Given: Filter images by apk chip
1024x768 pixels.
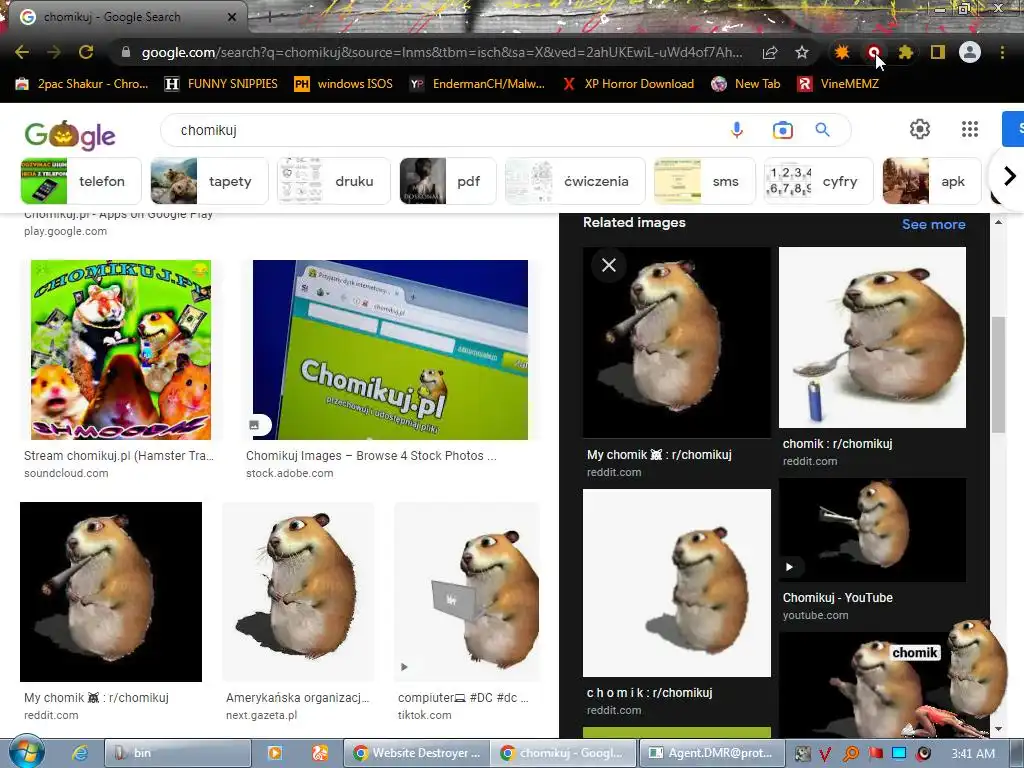Looking at the screenshot, I should click(932, 181).
